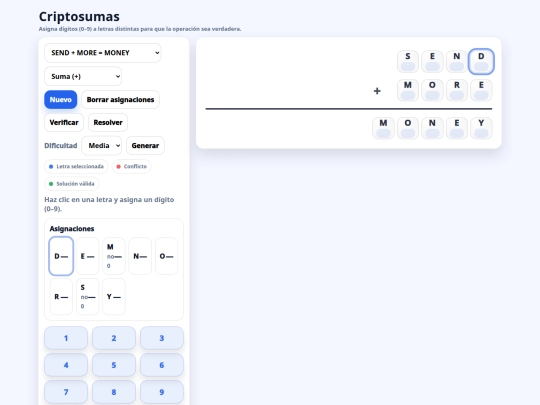Assign digit 5 from keypad
The height and width of the screenshot is (405, 540).
click(114, 365)
